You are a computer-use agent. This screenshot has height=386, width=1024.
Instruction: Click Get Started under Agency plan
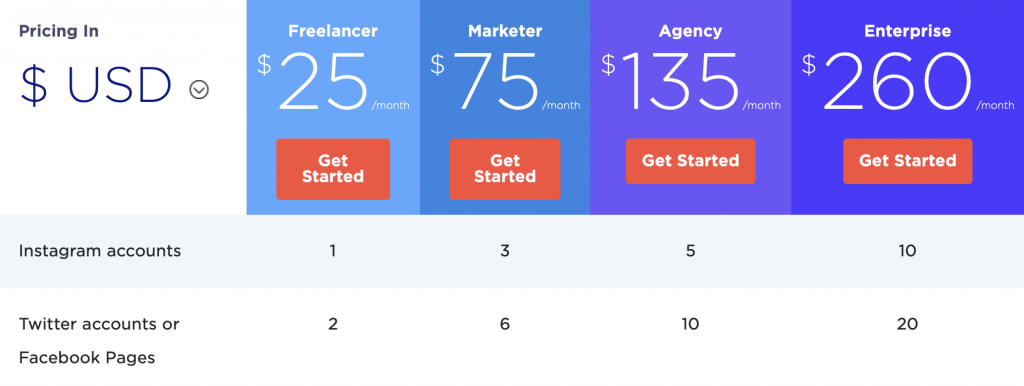tap(690, 161)
